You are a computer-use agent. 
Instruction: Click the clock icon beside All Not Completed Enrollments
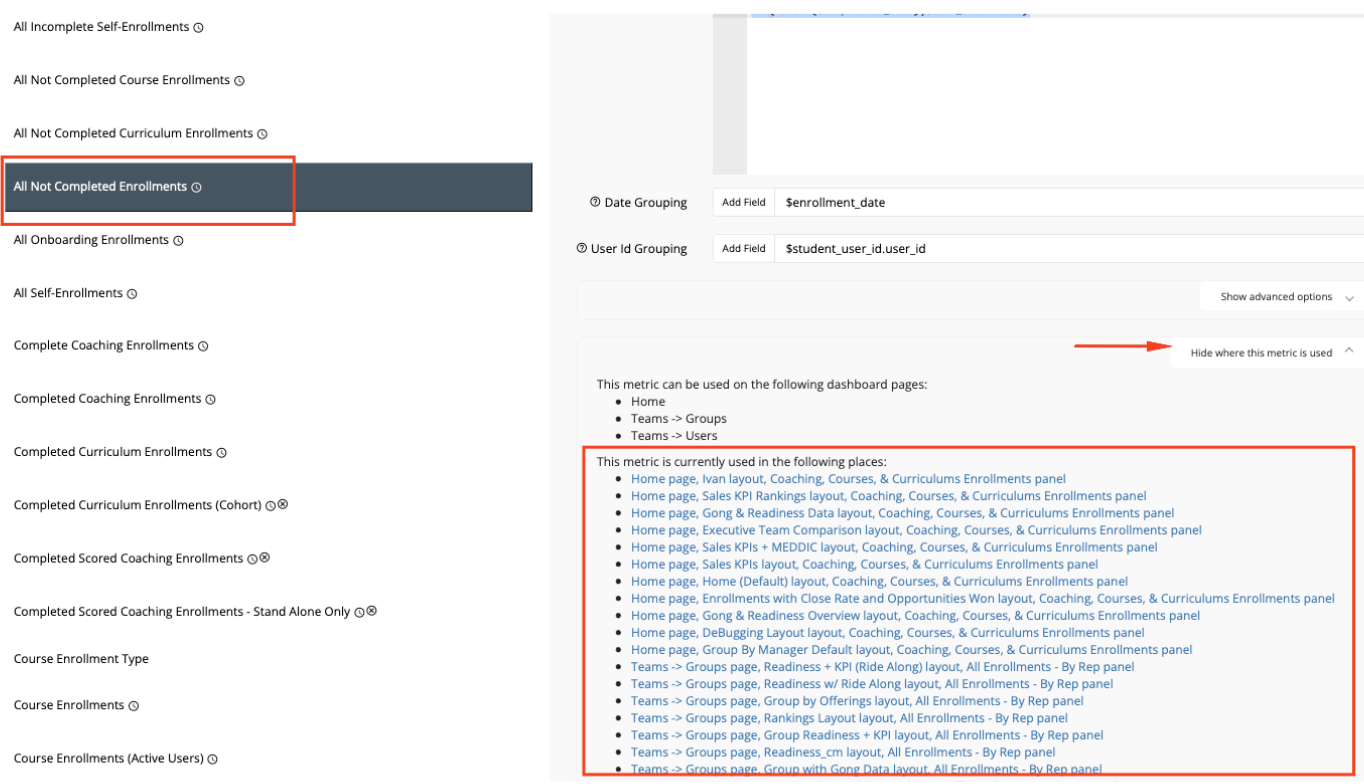click(197, 187)
